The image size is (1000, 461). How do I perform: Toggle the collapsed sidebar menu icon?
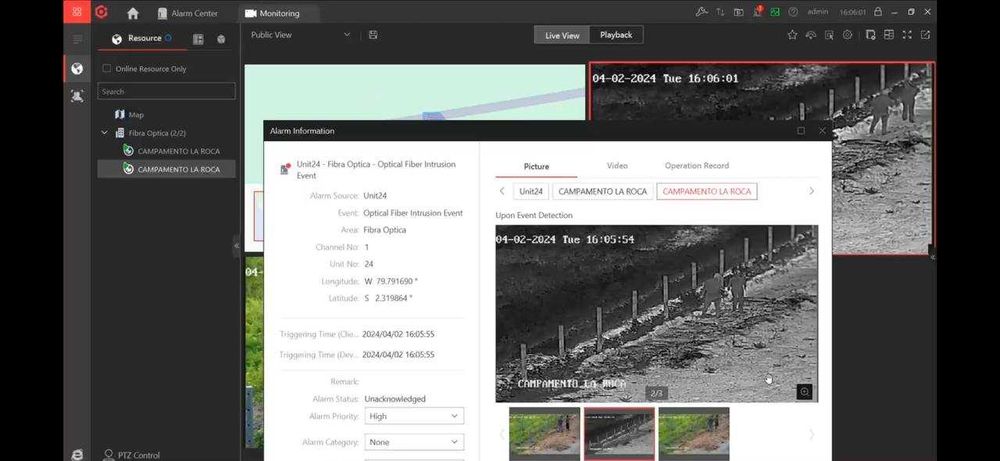click(x=77, y=40)
